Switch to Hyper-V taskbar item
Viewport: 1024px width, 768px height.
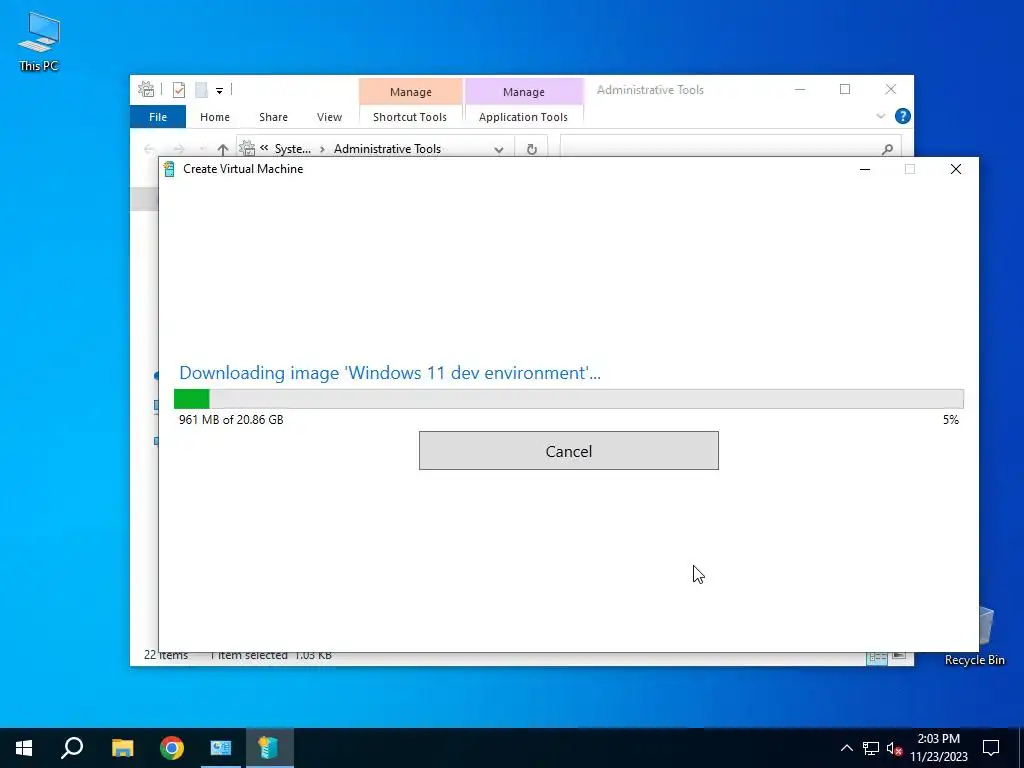pyautogui.click(x=269, y=748)
